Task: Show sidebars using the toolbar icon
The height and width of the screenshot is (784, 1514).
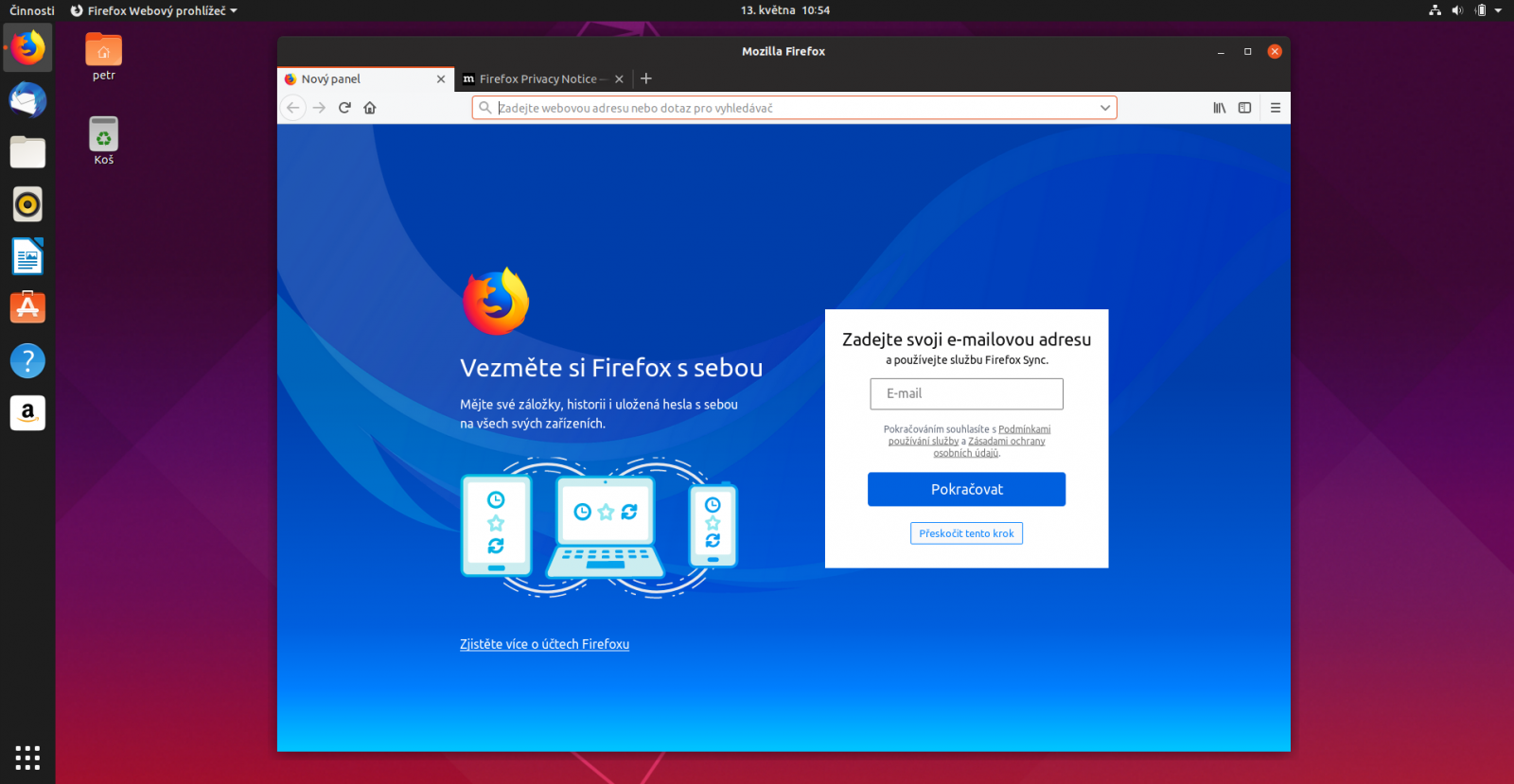Action: [x=1244, y=108]
